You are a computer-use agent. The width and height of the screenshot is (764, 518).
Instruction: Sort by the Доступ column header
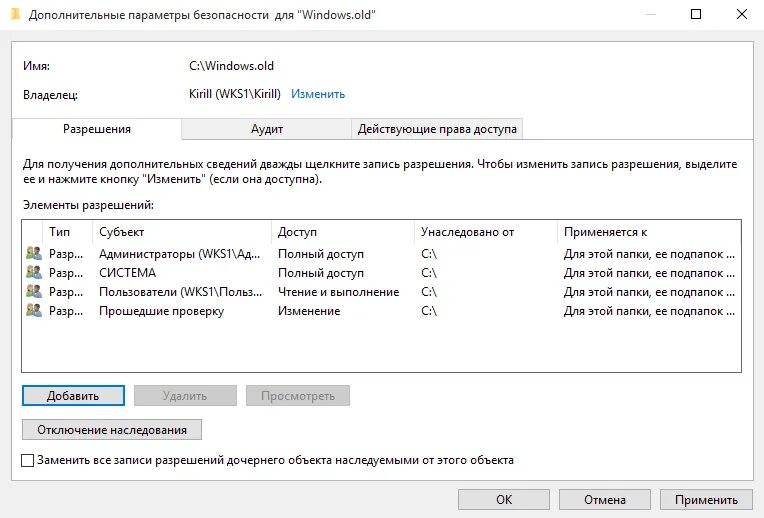(x=343, y=232)
